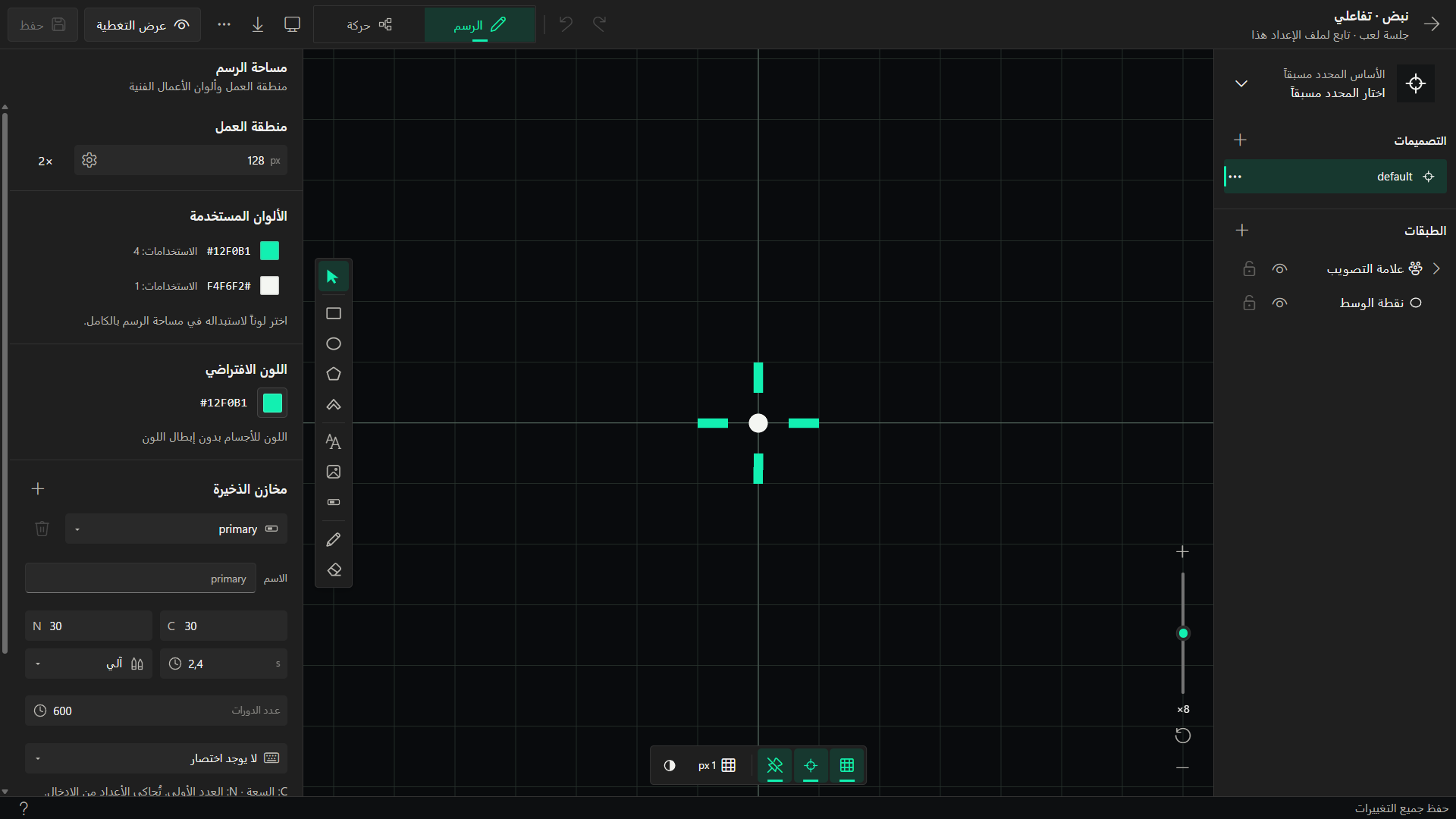Lock the علامة التصويب layer
The image size is (1456, 819).
click(x=1249, y=268)
